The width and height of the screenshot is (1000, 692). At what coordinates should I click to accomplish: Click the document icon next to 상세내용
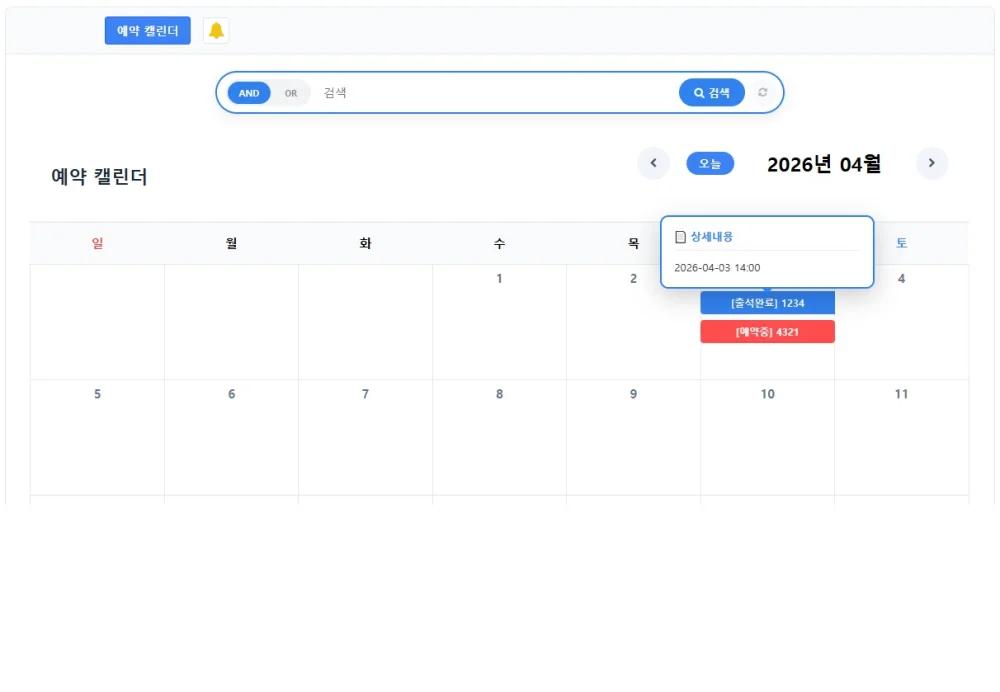680,237
